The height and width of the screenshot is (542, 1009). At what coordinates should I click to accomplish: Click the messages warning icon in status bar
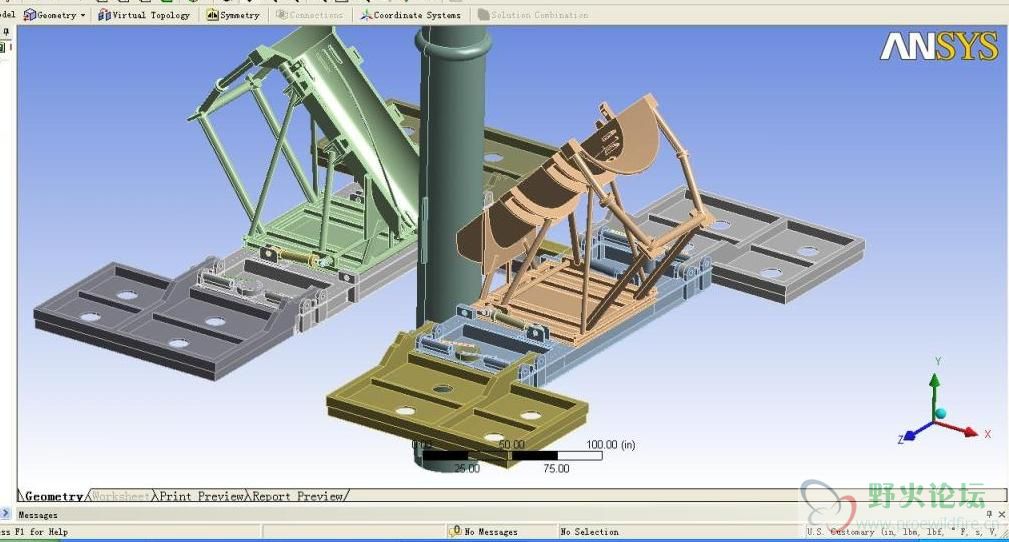point(456,531)
